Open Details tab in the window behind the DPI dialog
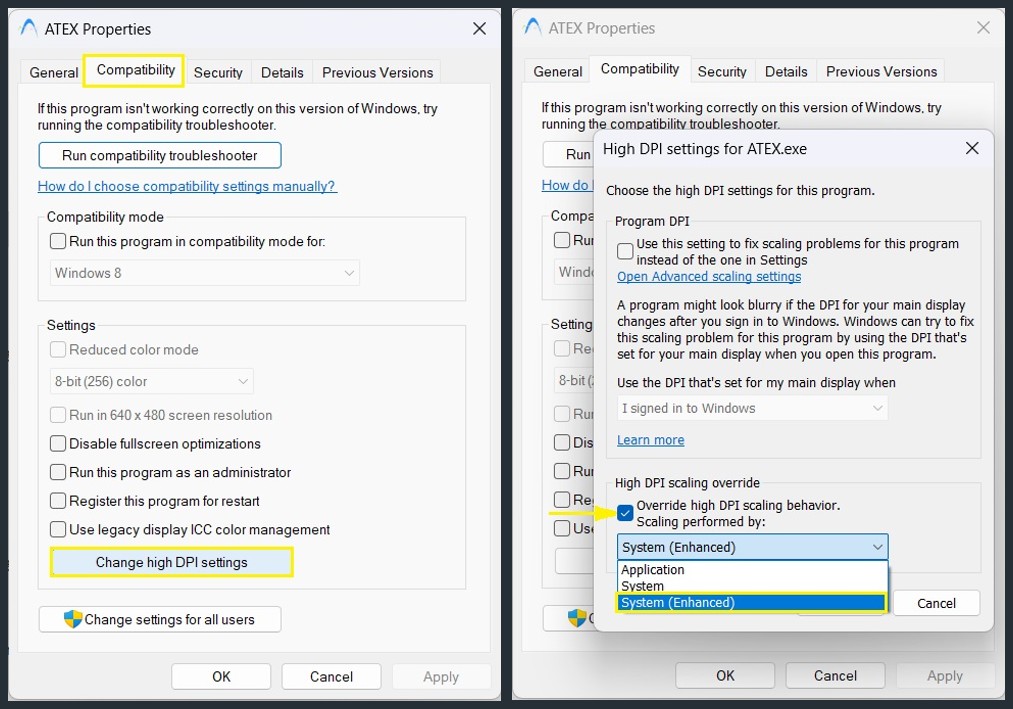This screenshot has height=709, width=1013. 786,71
